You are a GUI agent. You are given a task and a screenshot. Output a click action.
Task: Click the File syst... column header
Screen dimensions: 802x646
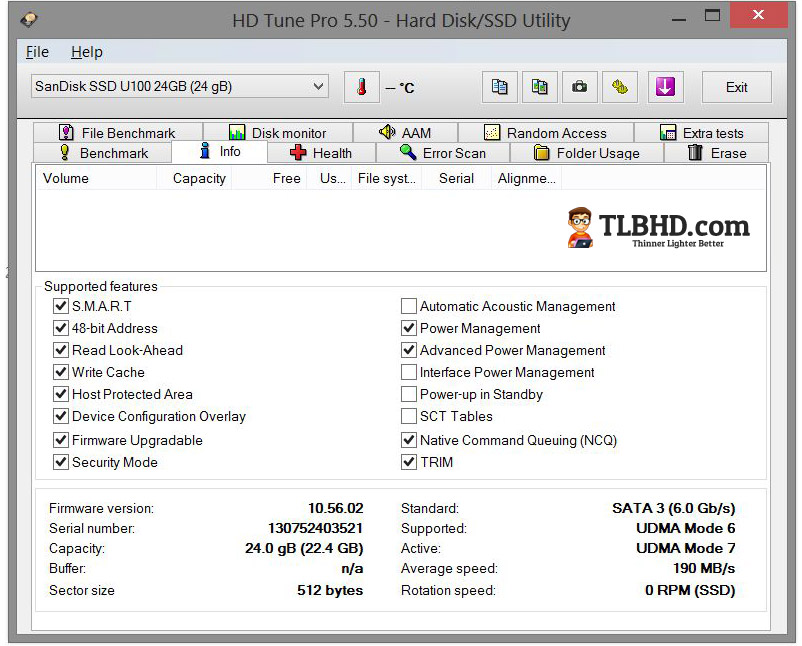pos(386,178)
